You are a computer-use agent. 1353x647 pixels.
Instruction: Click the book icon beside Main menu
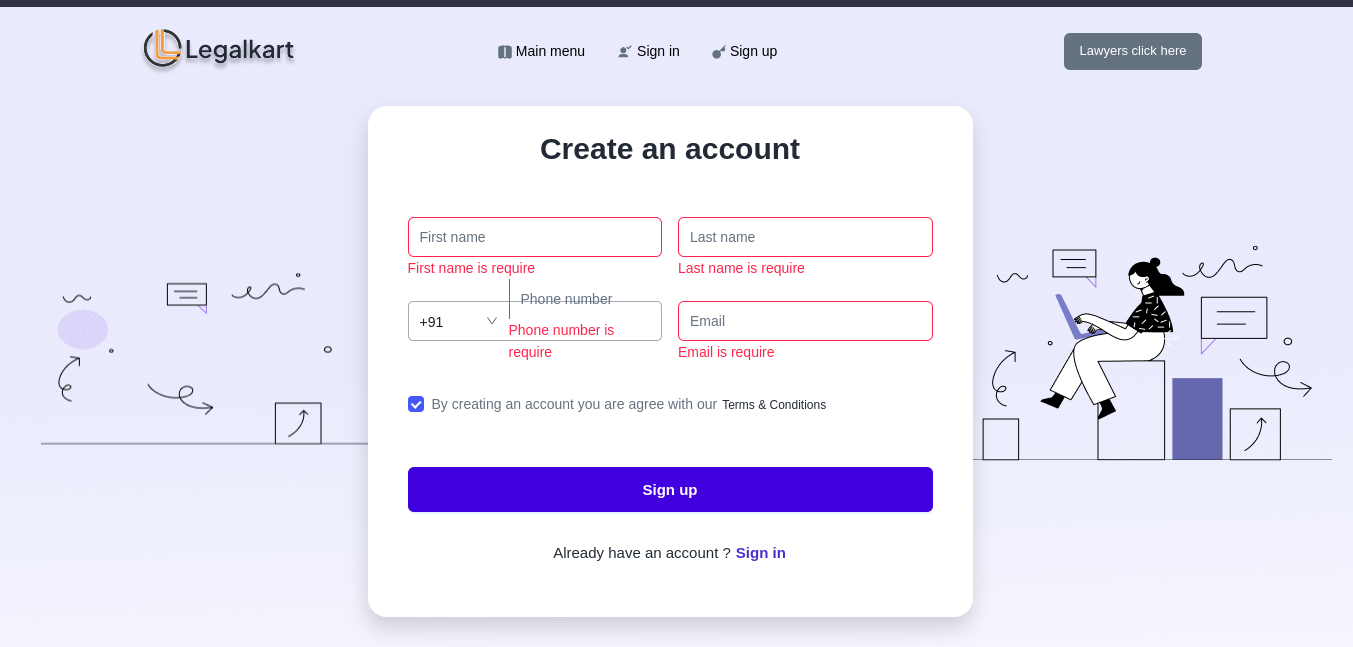pos(505,52)
